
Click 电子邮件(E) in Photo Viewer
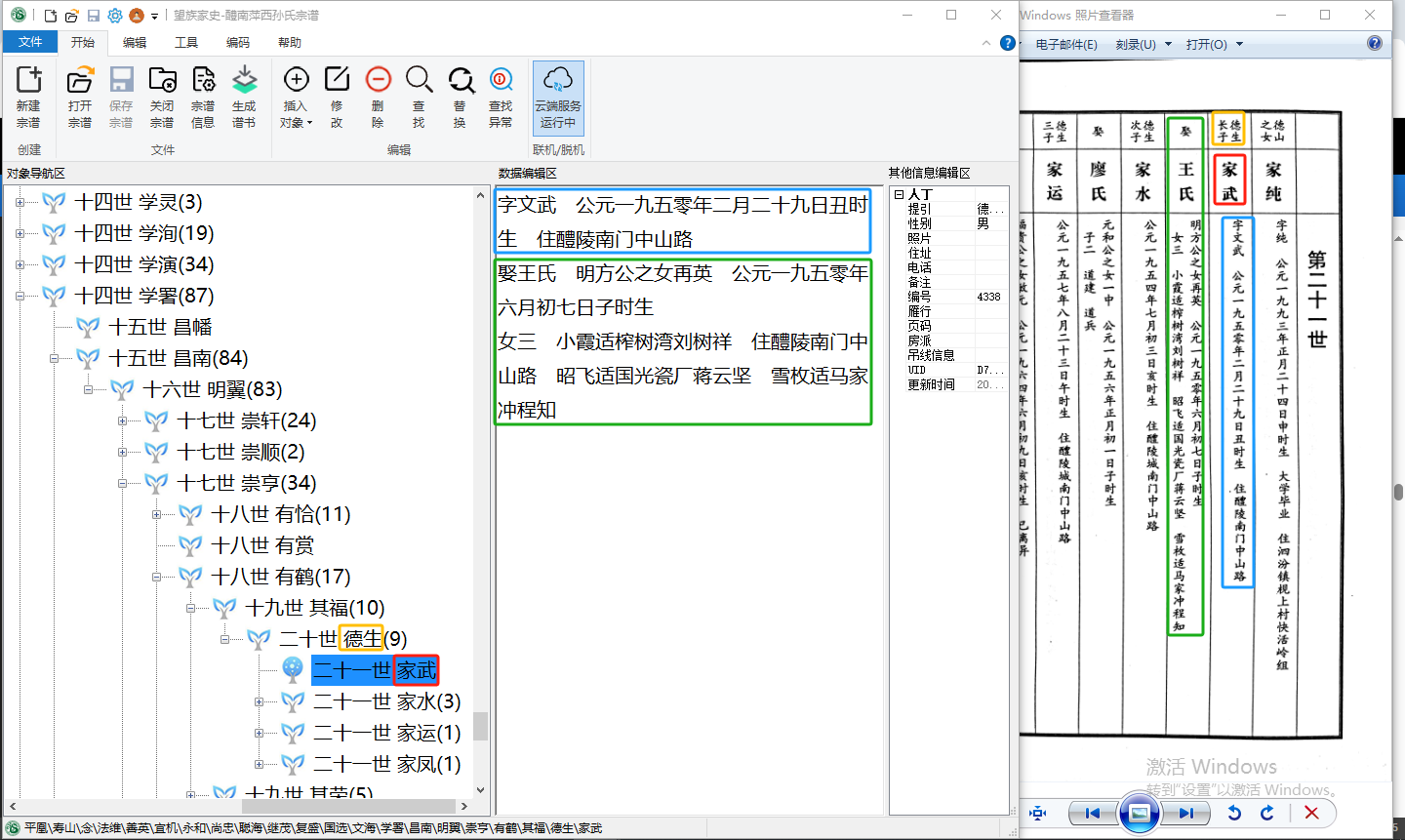tap(1066, 44)
